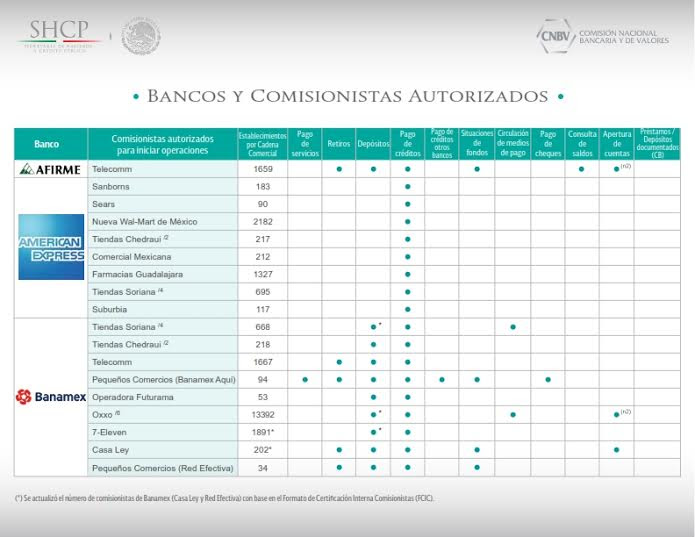Click the Pago de créditos otros bancos dot
Screen dimensions: 695x537
click(442, 380)
